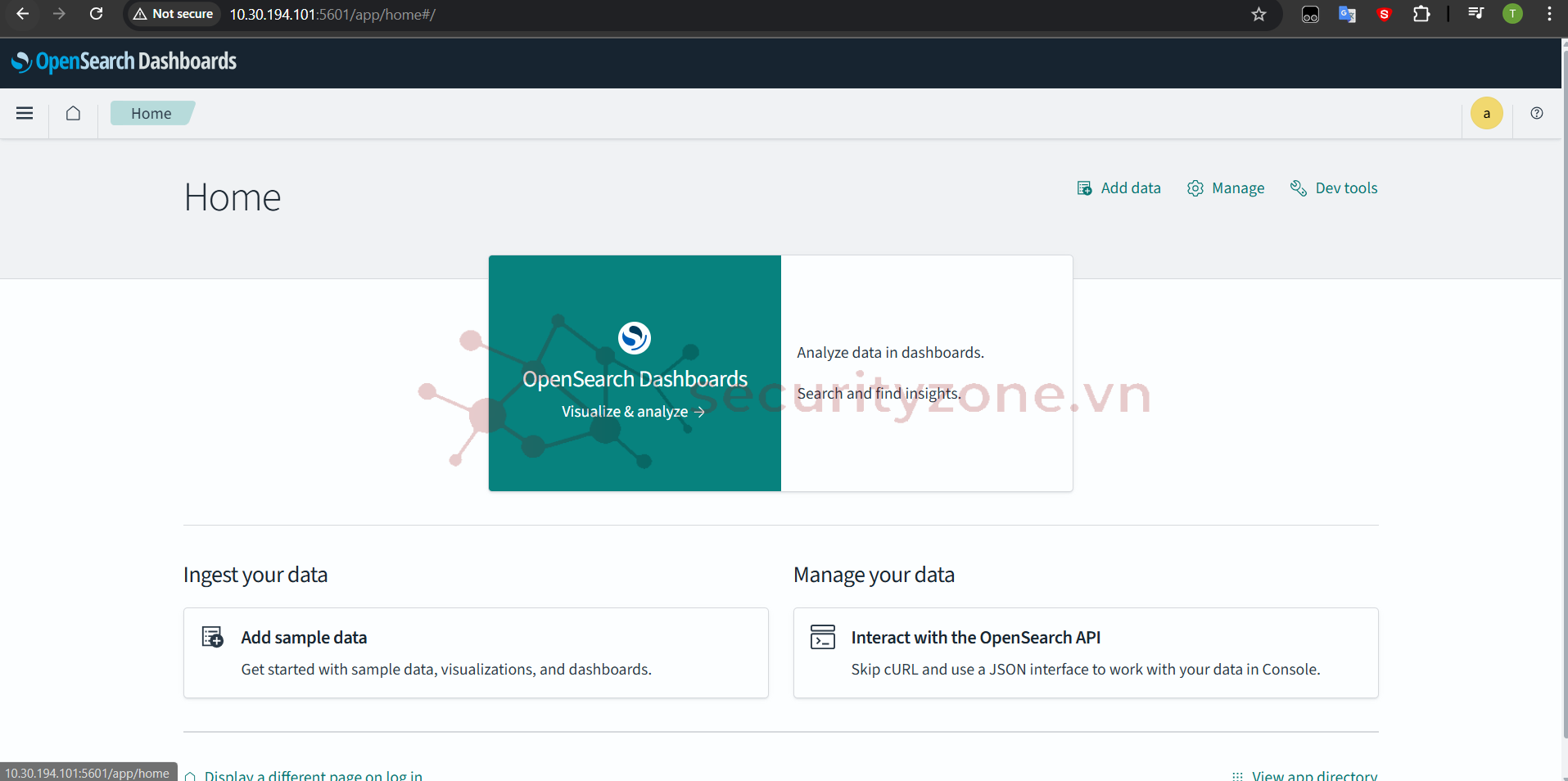Click the Not secure warning badge
Viewport: 1568px width, 781px height.
[174, 14]
